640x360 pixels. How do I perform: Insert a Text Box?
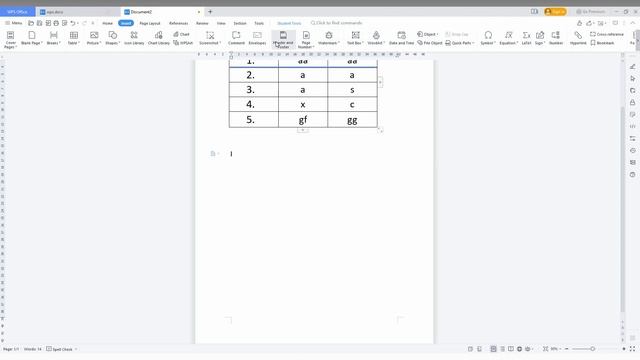pyautogui.click(x=355, y=38)
